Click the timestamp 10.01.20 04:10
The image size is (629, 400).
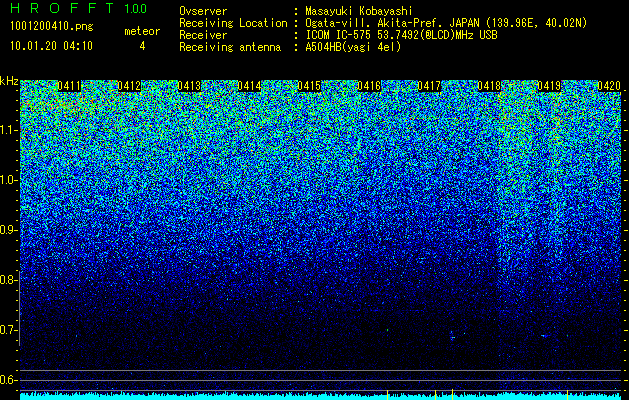pyautogui.click(x=51, y=46)
